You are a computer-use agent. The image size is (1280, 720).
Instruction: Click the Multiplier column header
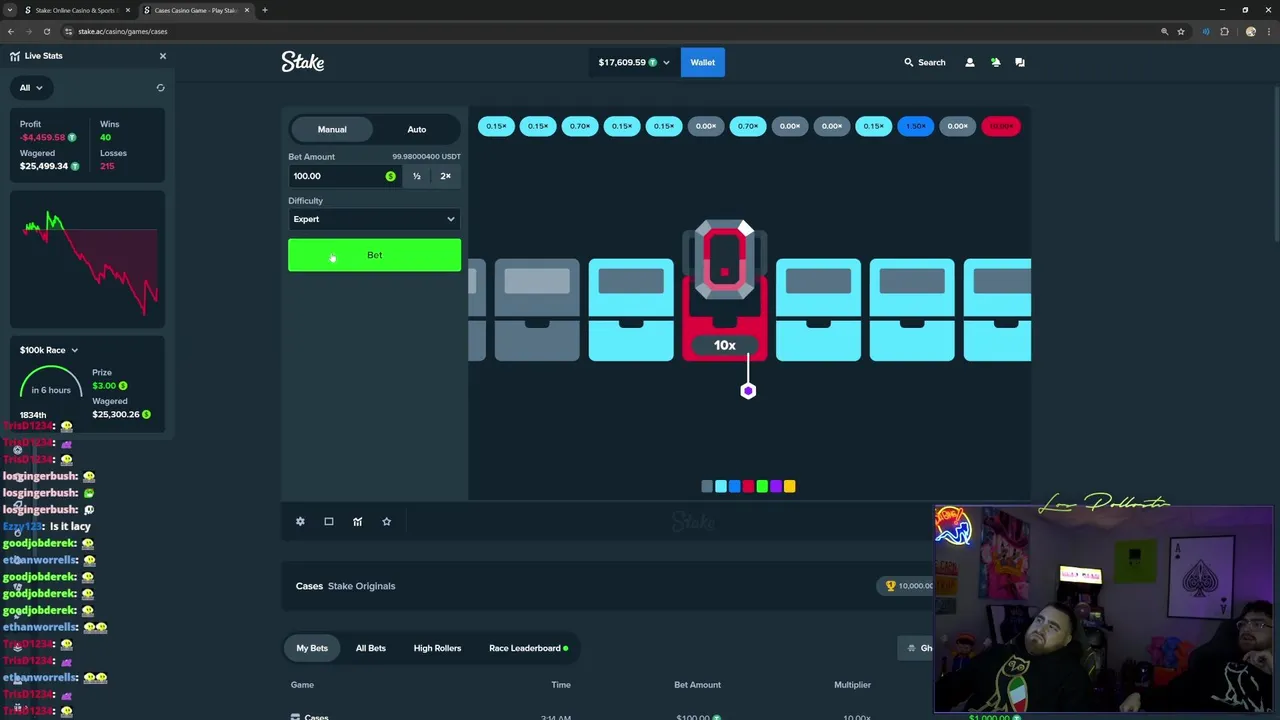pos(853,685)
